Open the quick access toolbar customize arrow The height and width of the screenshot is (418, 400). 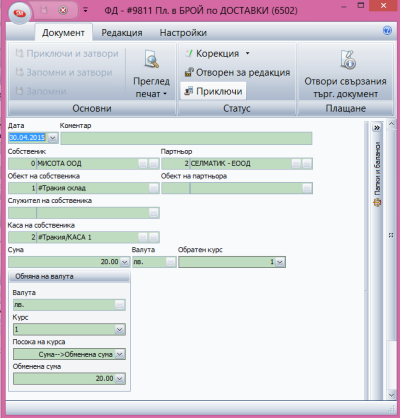86,10
